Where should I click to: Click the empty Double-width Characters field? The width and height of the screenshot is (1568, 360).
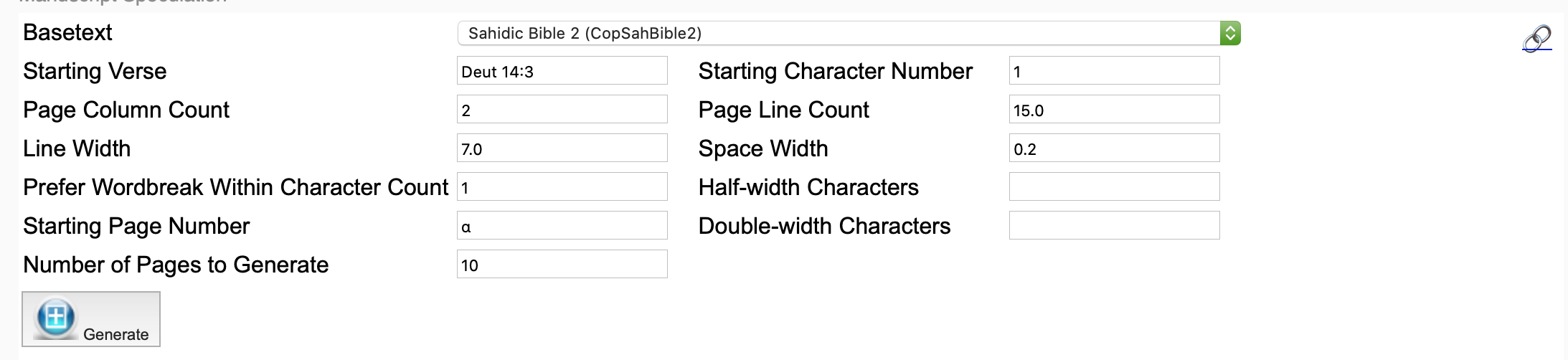pyautogui.click(x=1113, y=226)
